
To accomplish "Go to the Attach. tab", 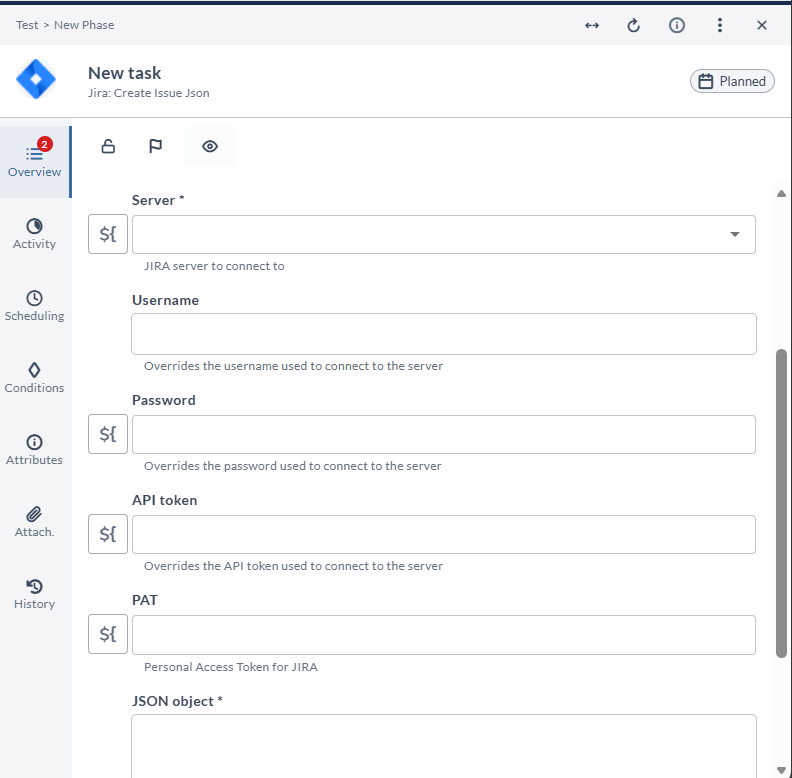I will tap(34, 522).
